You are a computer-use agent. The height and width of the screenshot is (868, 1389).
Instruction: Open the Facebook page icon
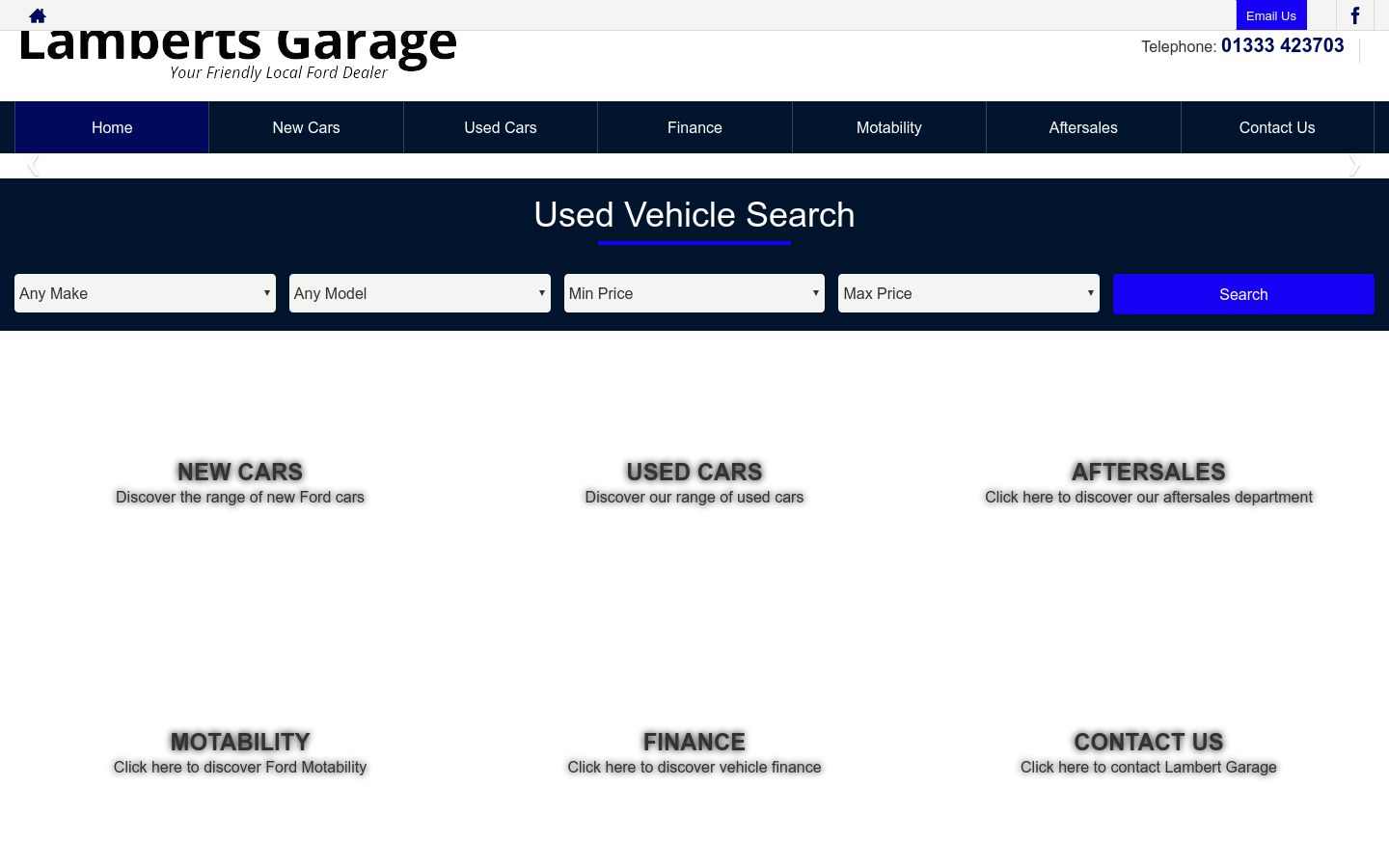coord(1354,15)
